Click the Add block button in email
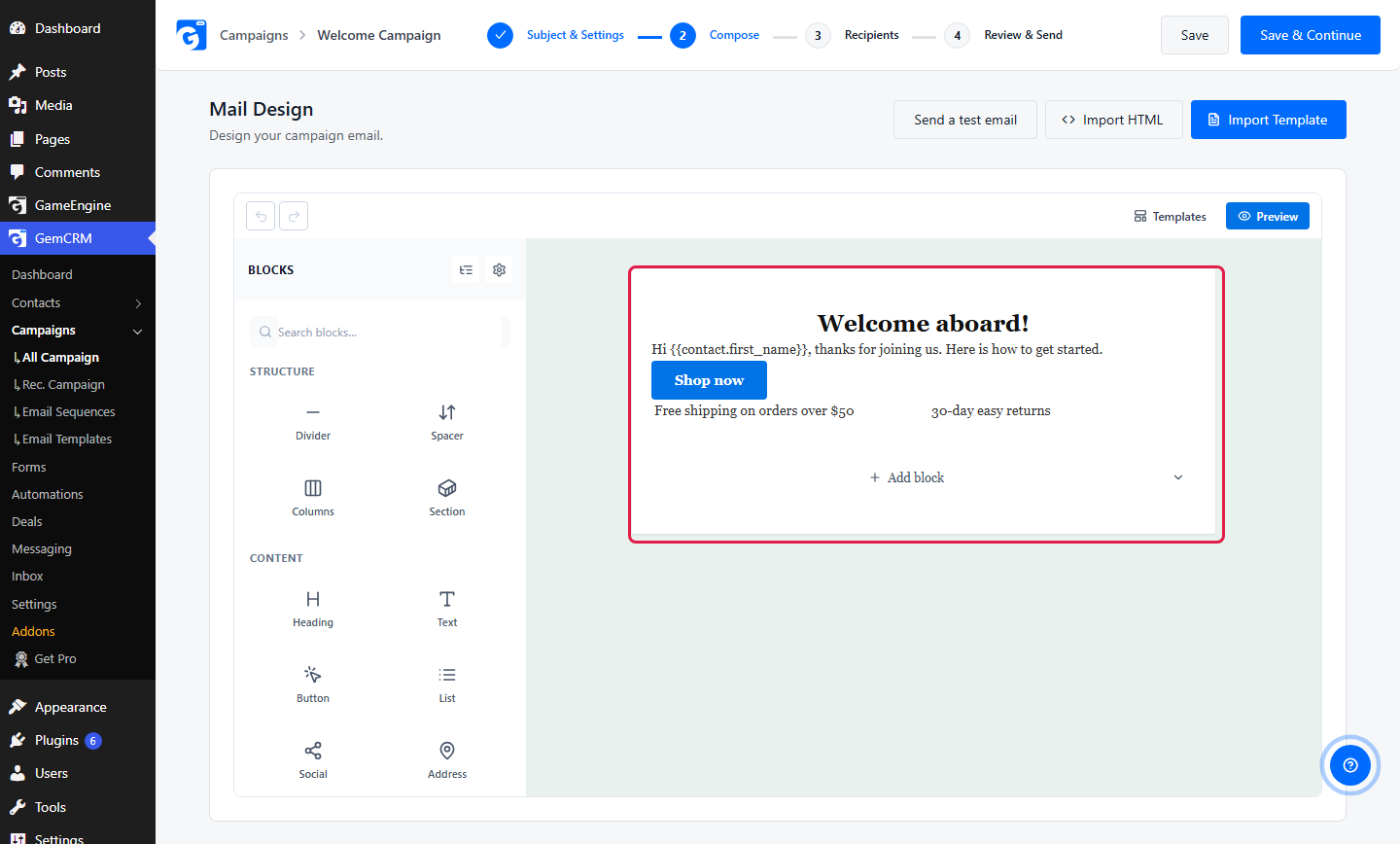The height and width of the screenshot is (844, 1400). click(906, 477)
